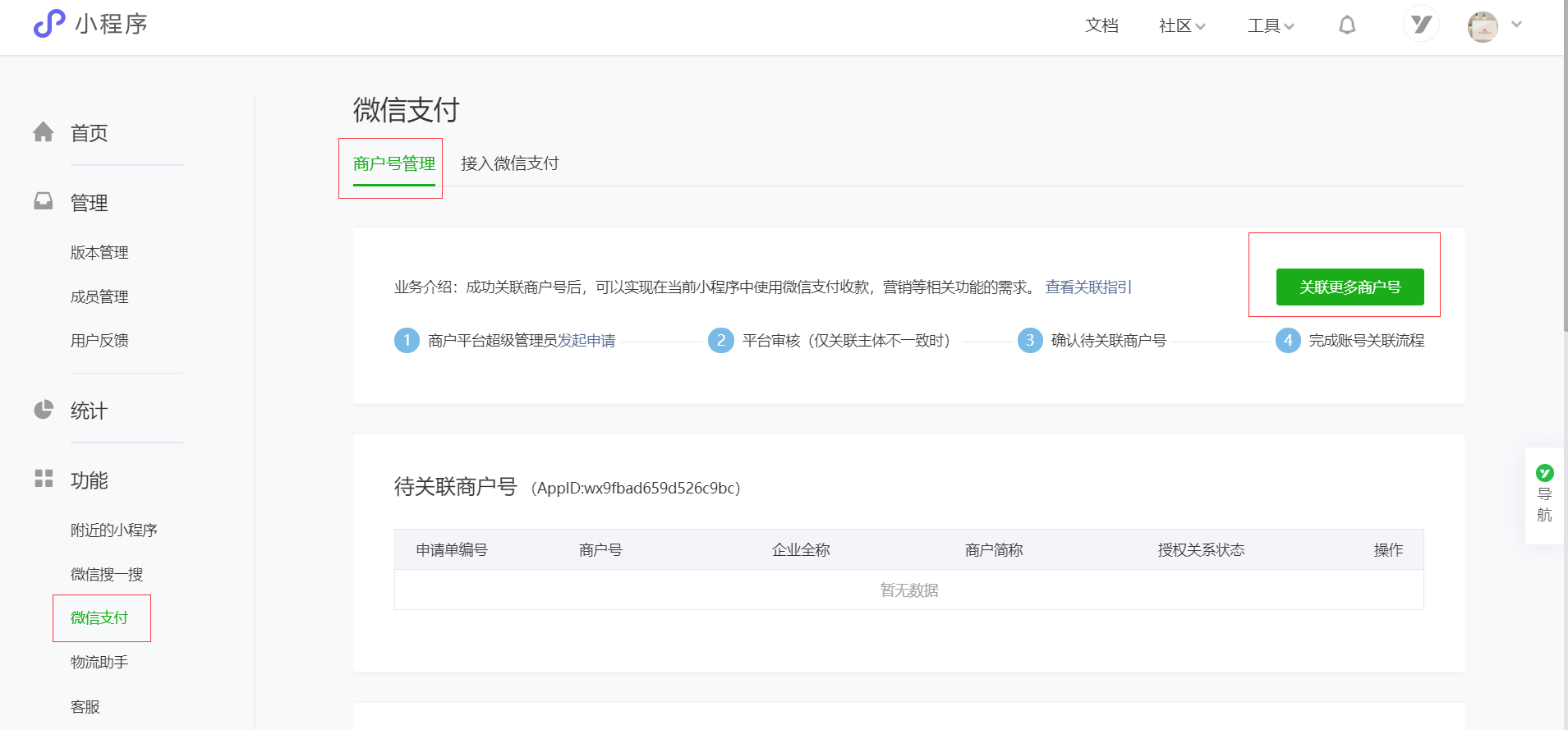Image resolution: width=1568 pixels, height=730 pixels.
Task: Open the 统计 sidebar section
Action: click(89, 411)
